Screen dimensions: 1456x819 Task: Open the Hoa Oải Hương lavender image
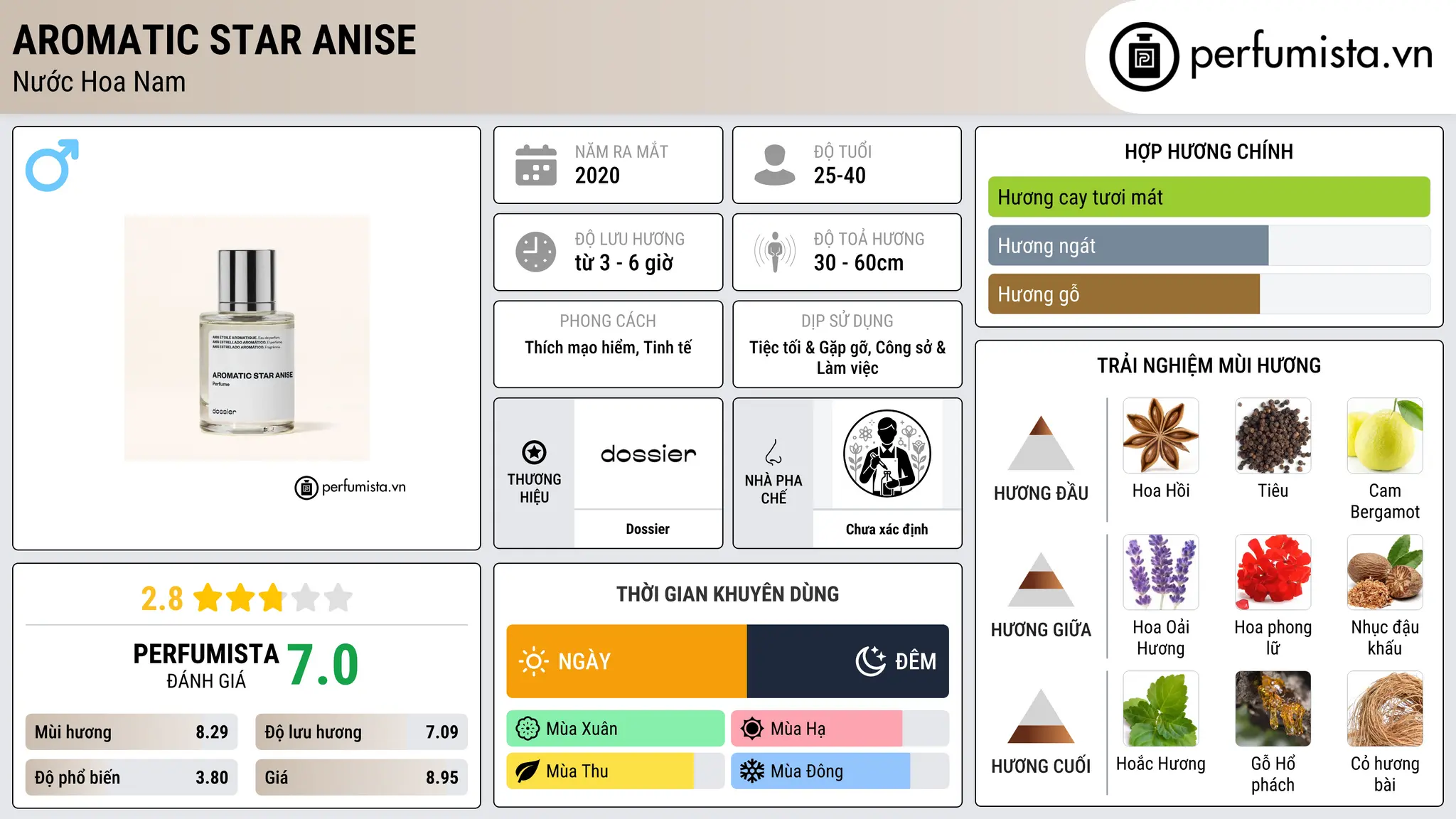point(1160,572)
